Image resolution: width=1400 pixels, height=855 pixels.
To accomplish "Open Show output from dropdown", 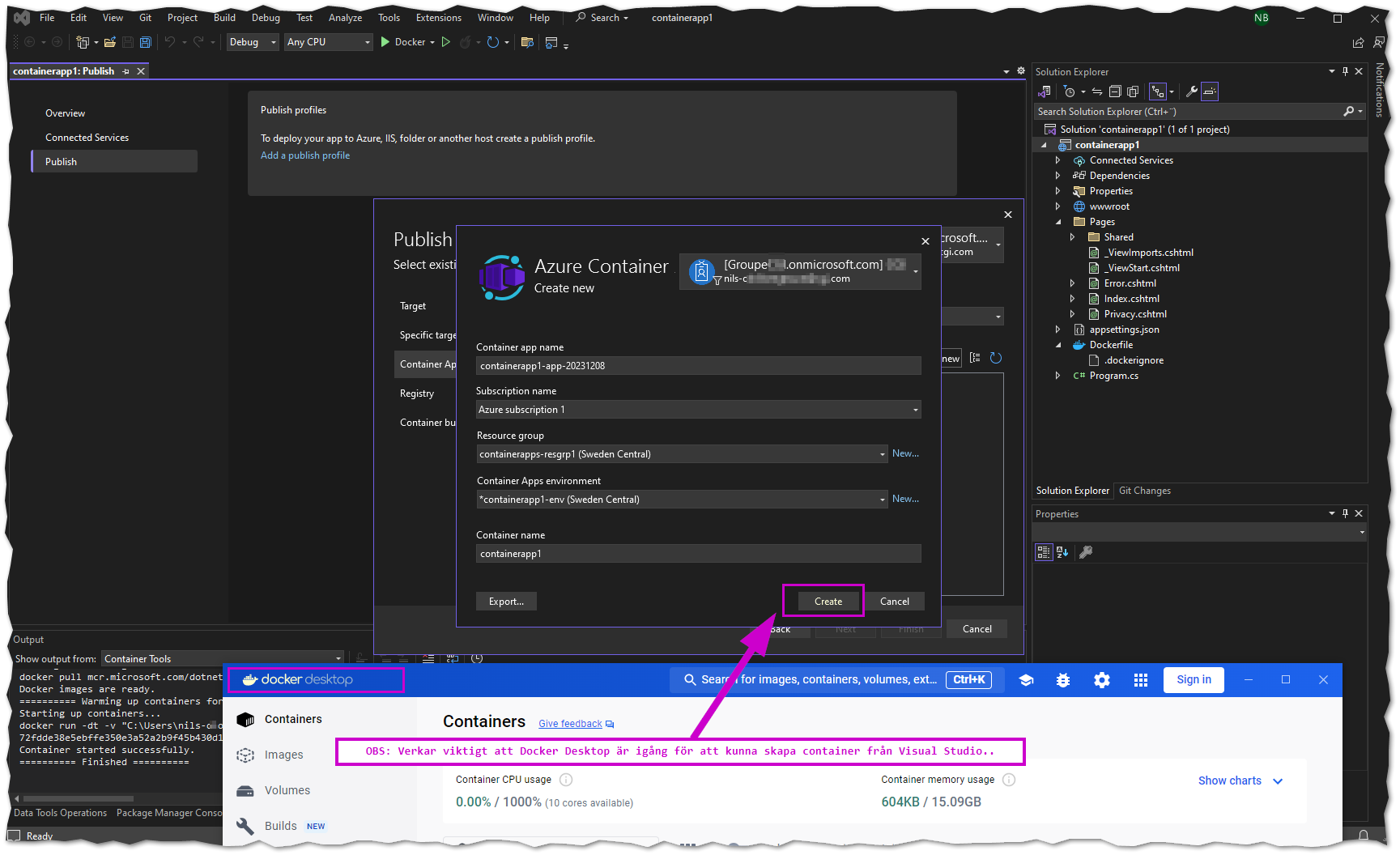I will tap(223, 659).
